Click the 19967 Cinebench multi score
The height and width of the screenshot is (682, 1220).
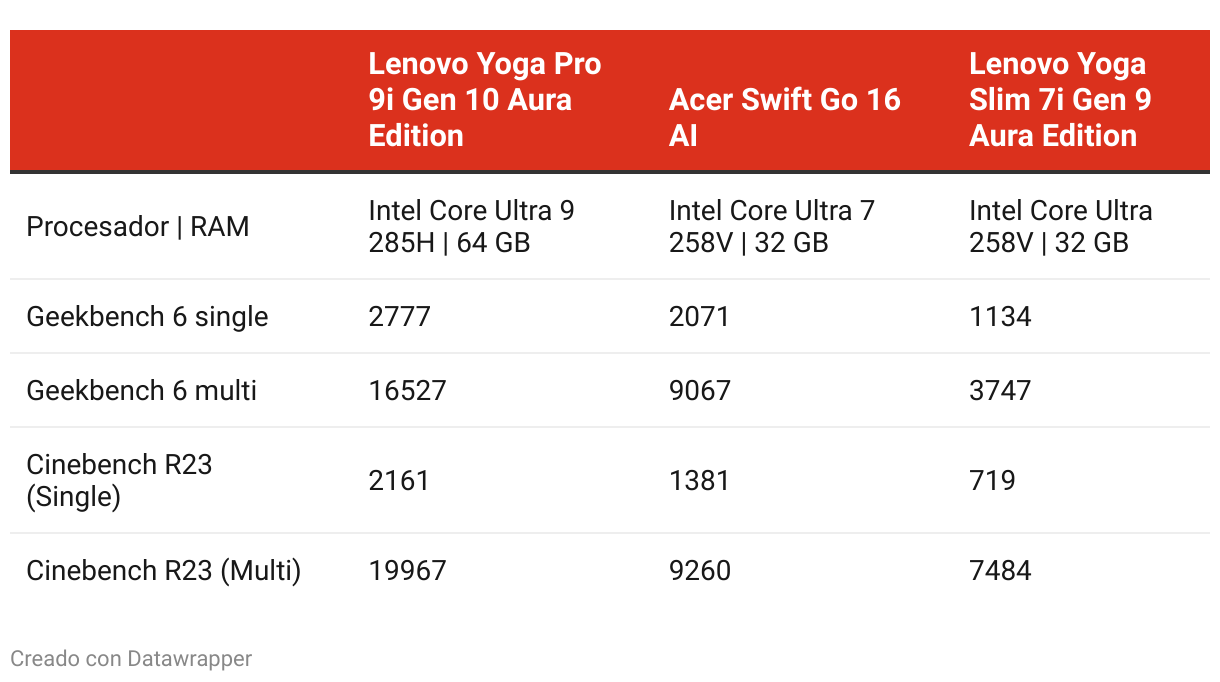click(x=407, y=571)
